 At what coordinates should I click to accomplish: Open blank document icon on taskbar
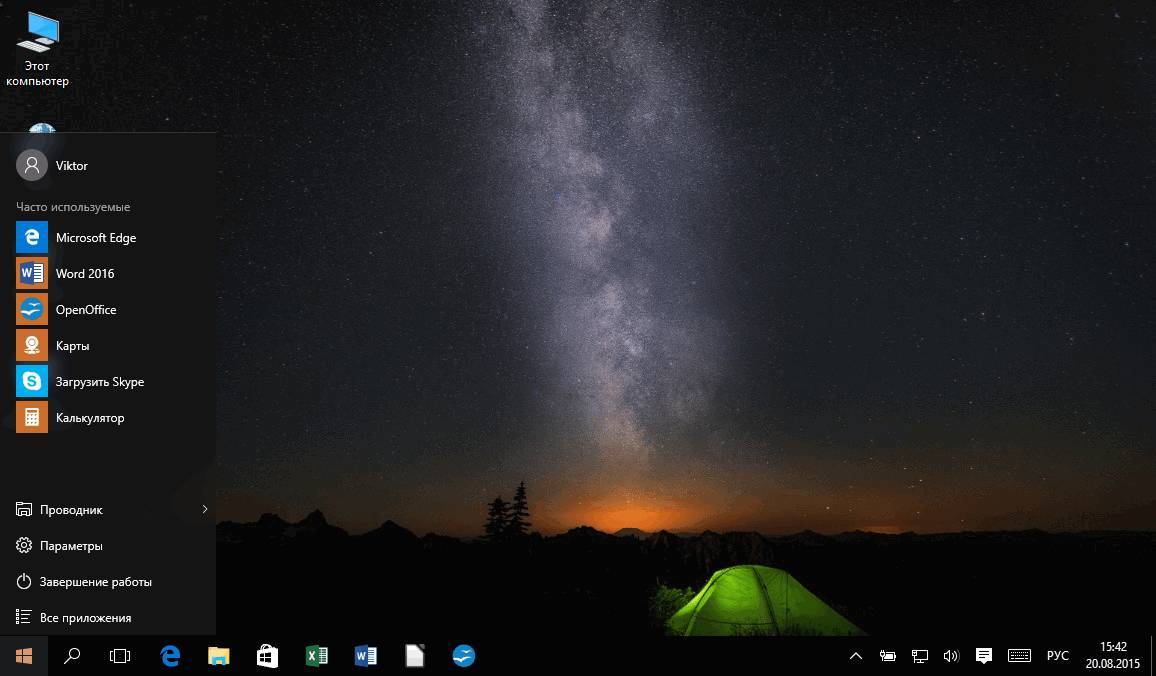[415, 656]
